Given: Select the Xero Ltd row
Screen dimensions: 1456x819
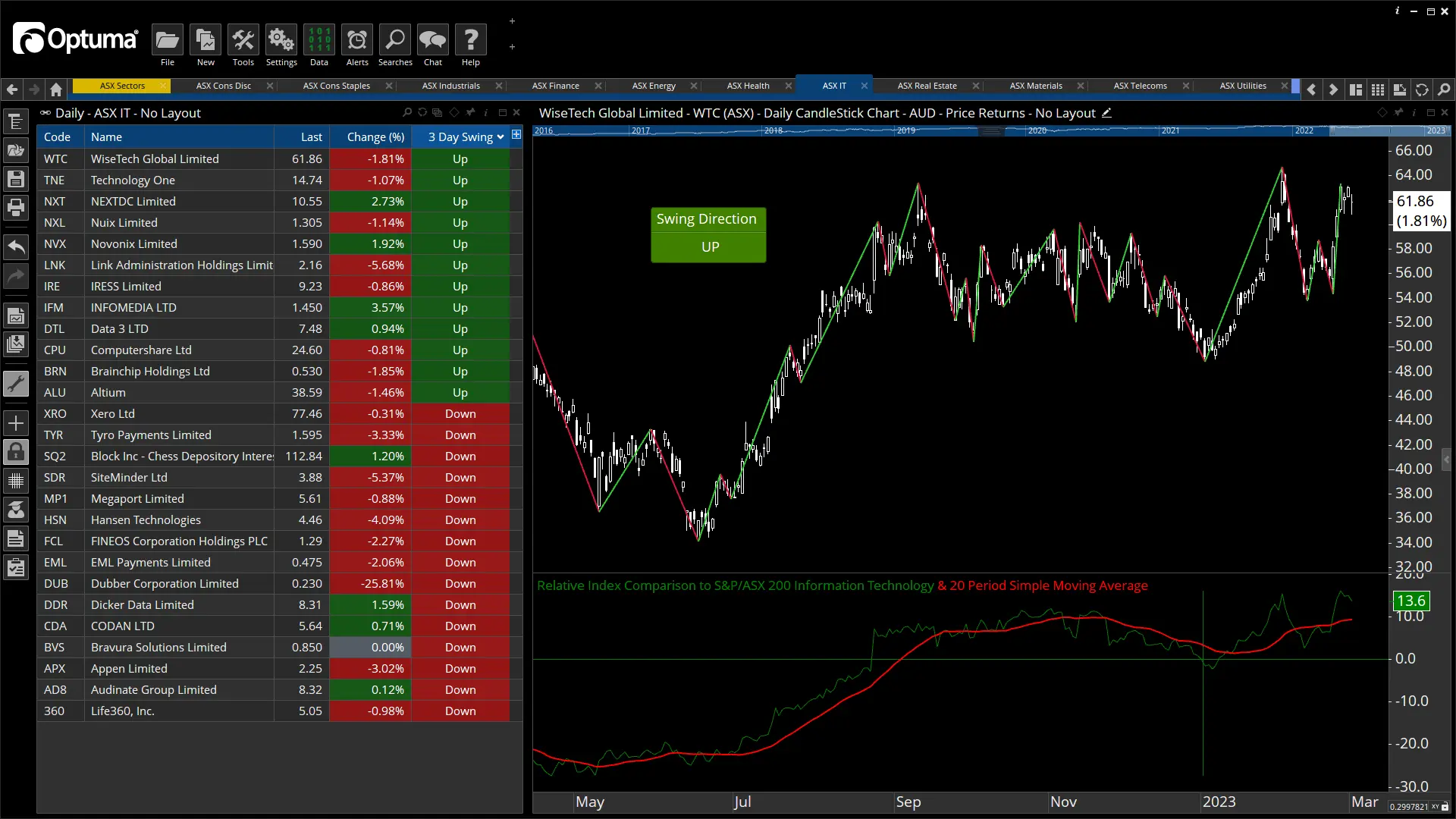Looking at the screenshot, I should click(x=280, y=413).
